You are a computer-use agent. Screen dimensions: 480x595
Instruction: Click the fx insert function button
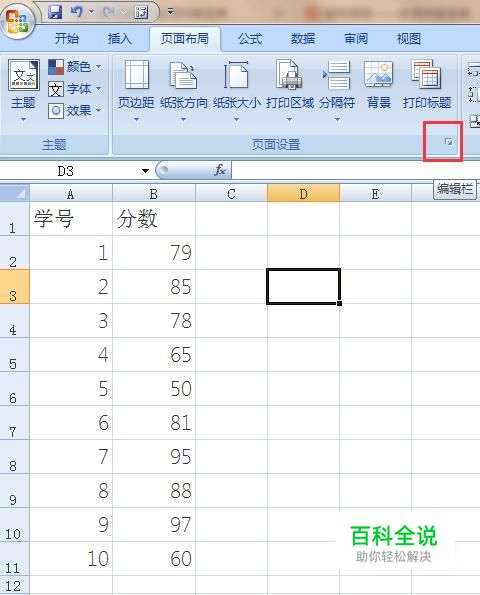point(220,170)
